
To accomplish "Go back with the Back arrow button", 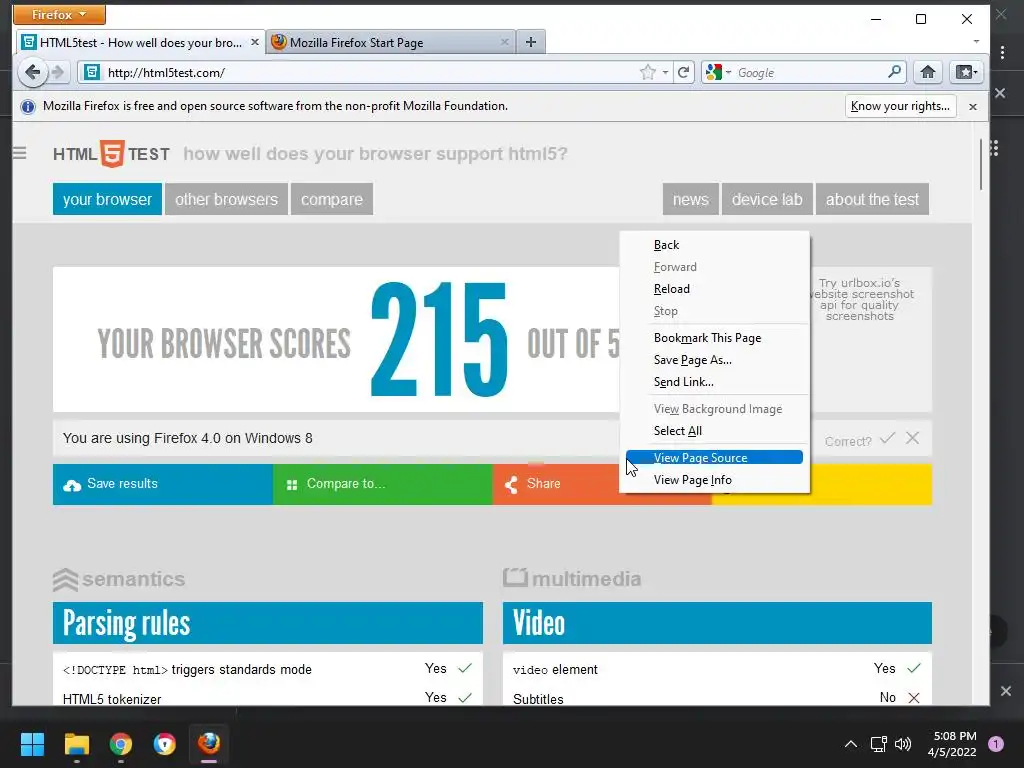I will [x=33, y=72].
